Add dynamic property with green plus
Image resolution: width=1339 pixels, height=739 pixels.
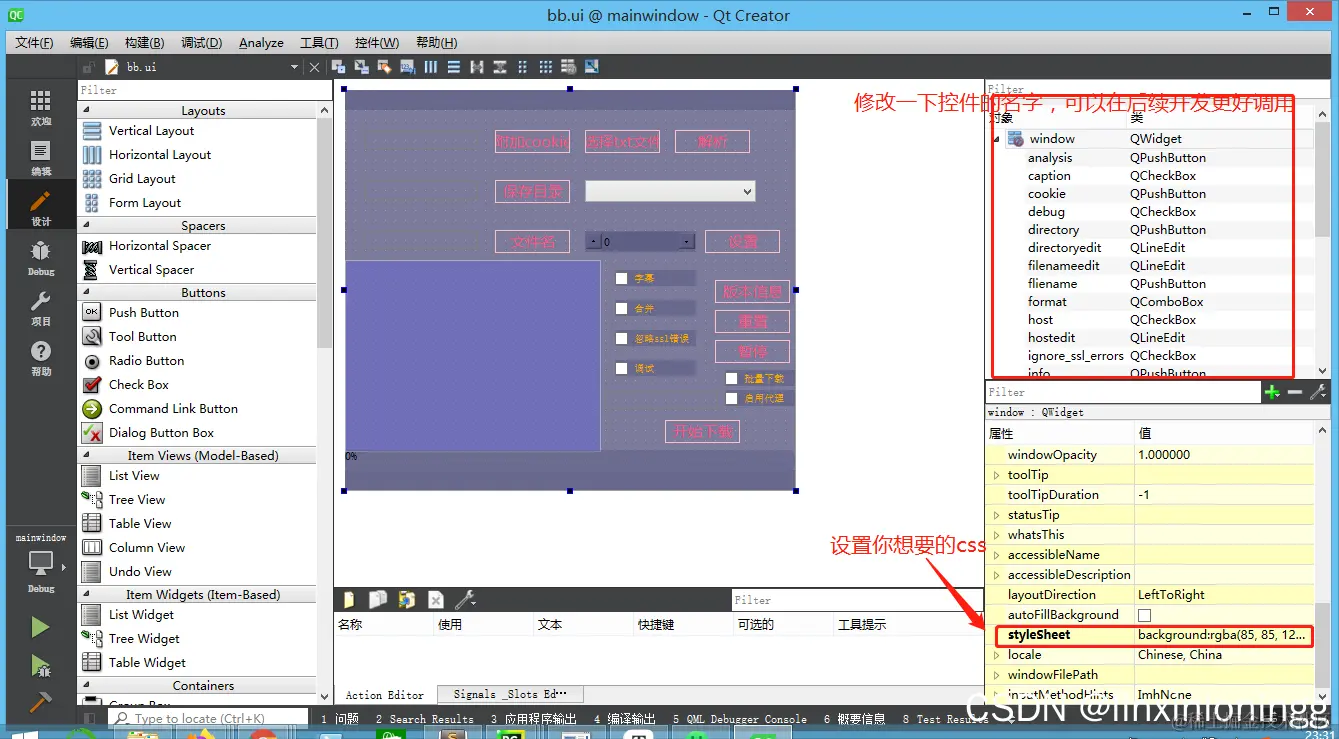(1272, 392)
